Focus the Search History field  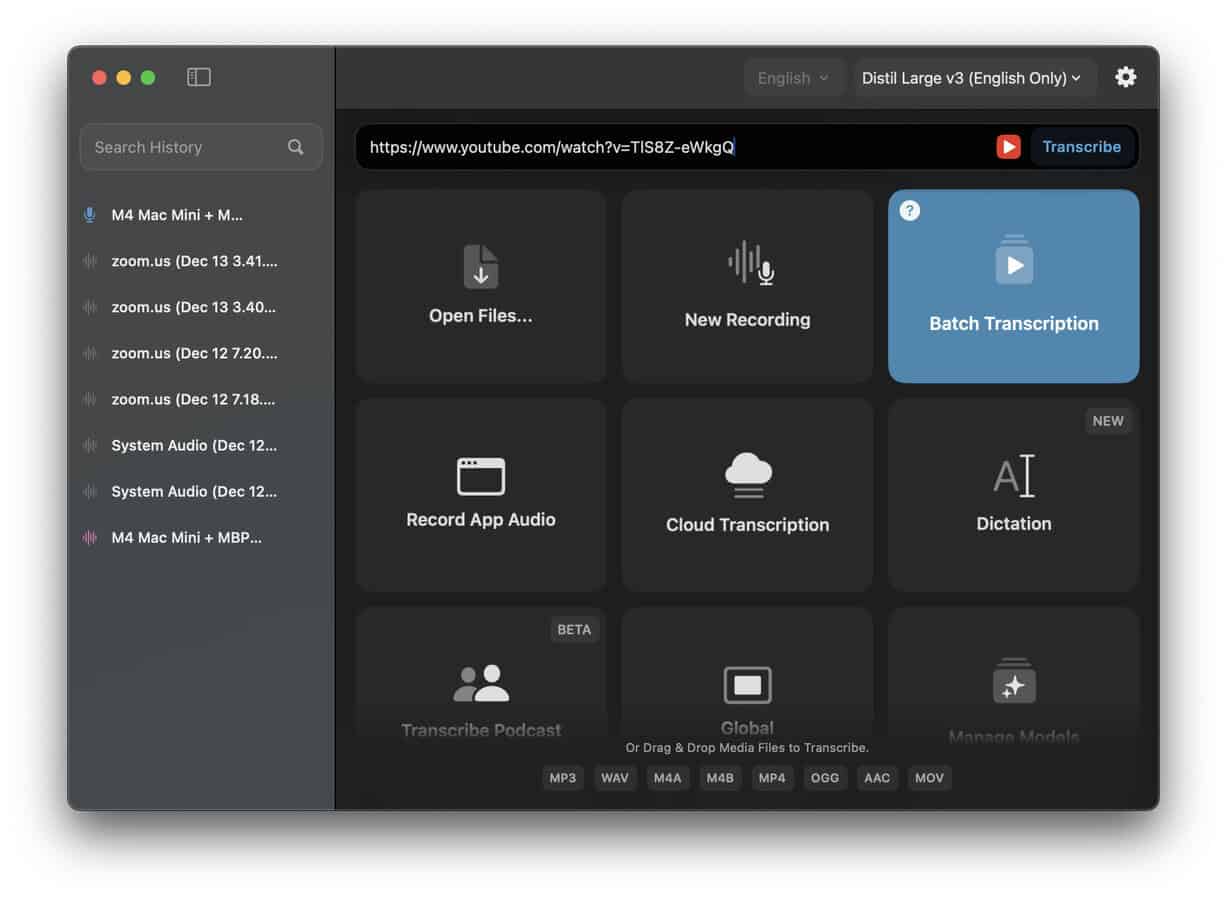coord(185,147)
